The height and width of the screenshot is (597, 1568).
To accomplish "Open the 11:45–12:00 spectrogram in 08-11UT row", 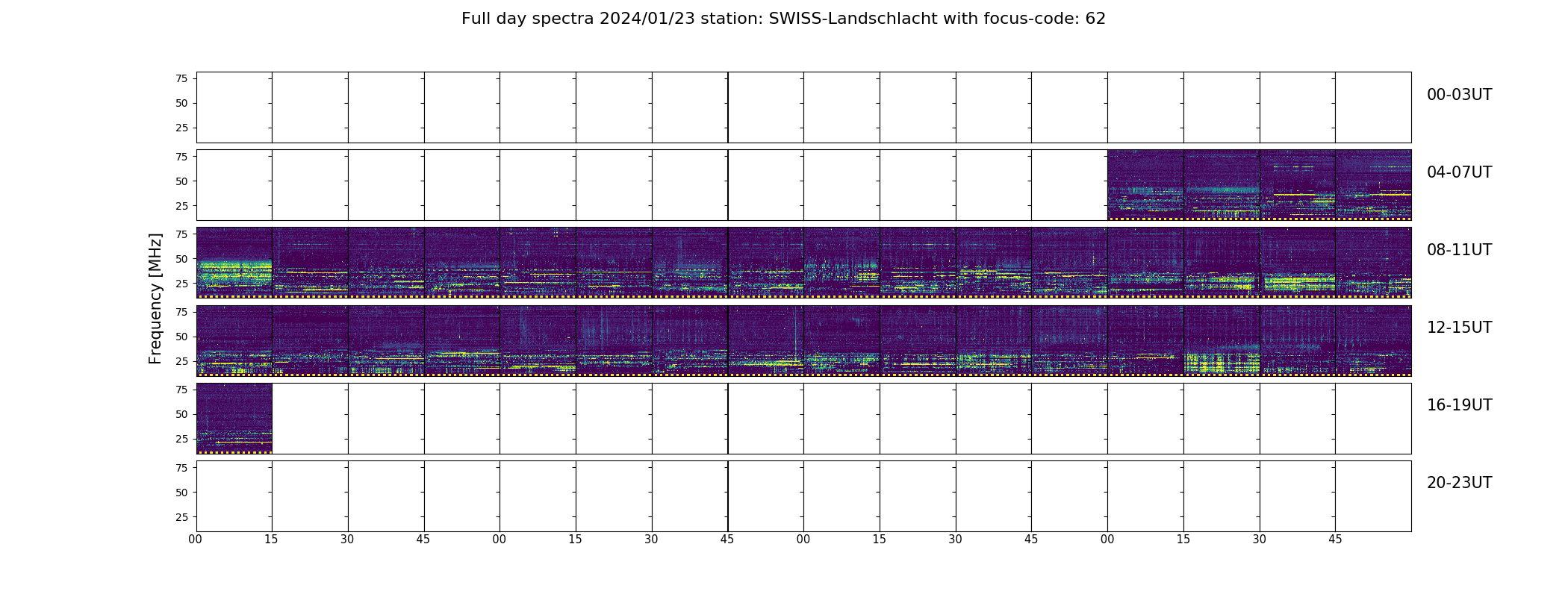I will [x=1373, y=263].
